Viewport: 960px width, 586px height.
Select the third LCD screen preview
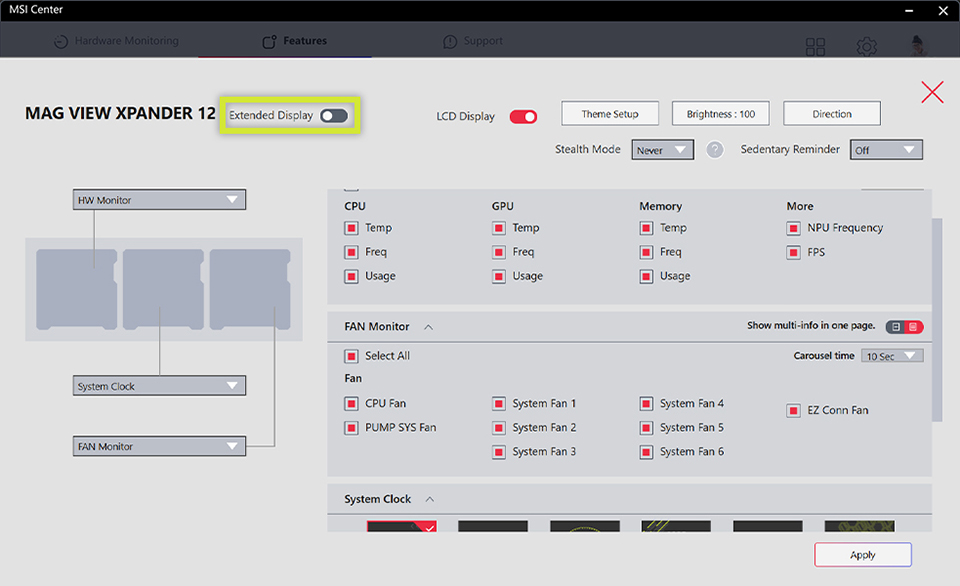click(x=250, y=289)
